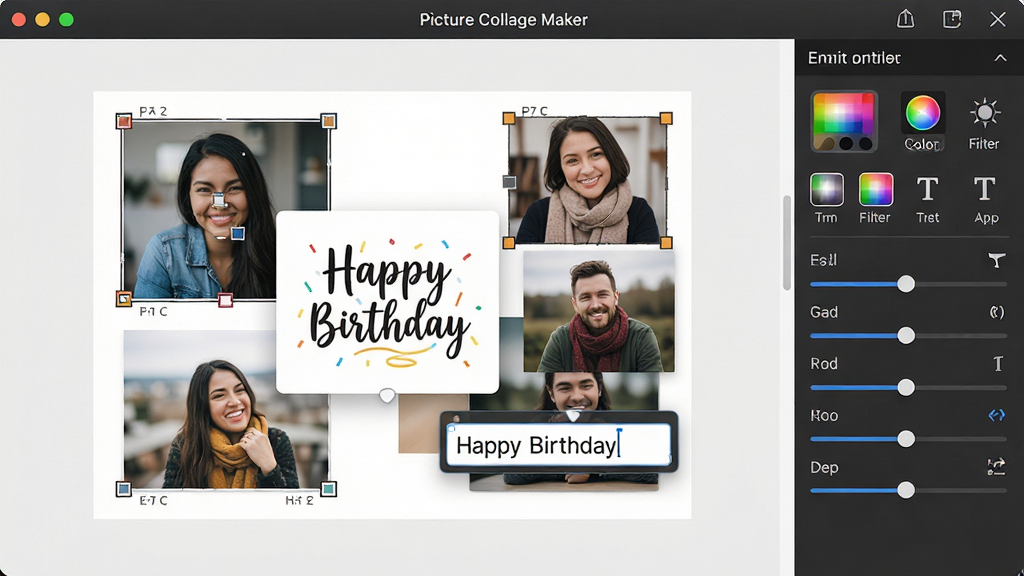
Task: Select the woman in denim jacket photo
Action: 226,210
